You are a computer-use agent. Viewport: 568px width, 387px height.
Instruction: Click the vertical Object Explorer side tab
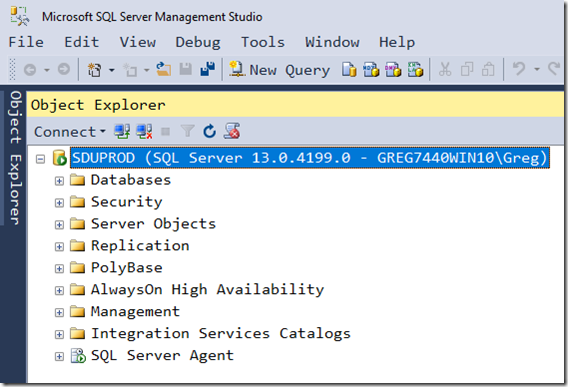click(14, 158)
